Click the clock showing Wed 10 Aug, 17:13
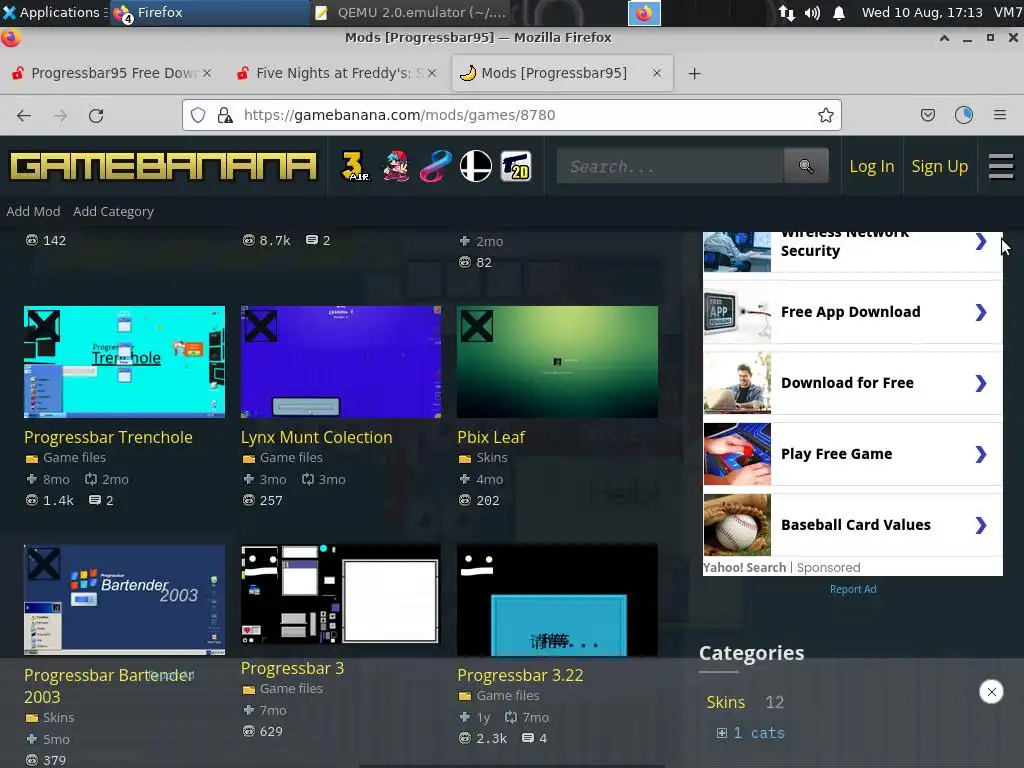The width and height of the screenshot is (1024, 768). 921,12
